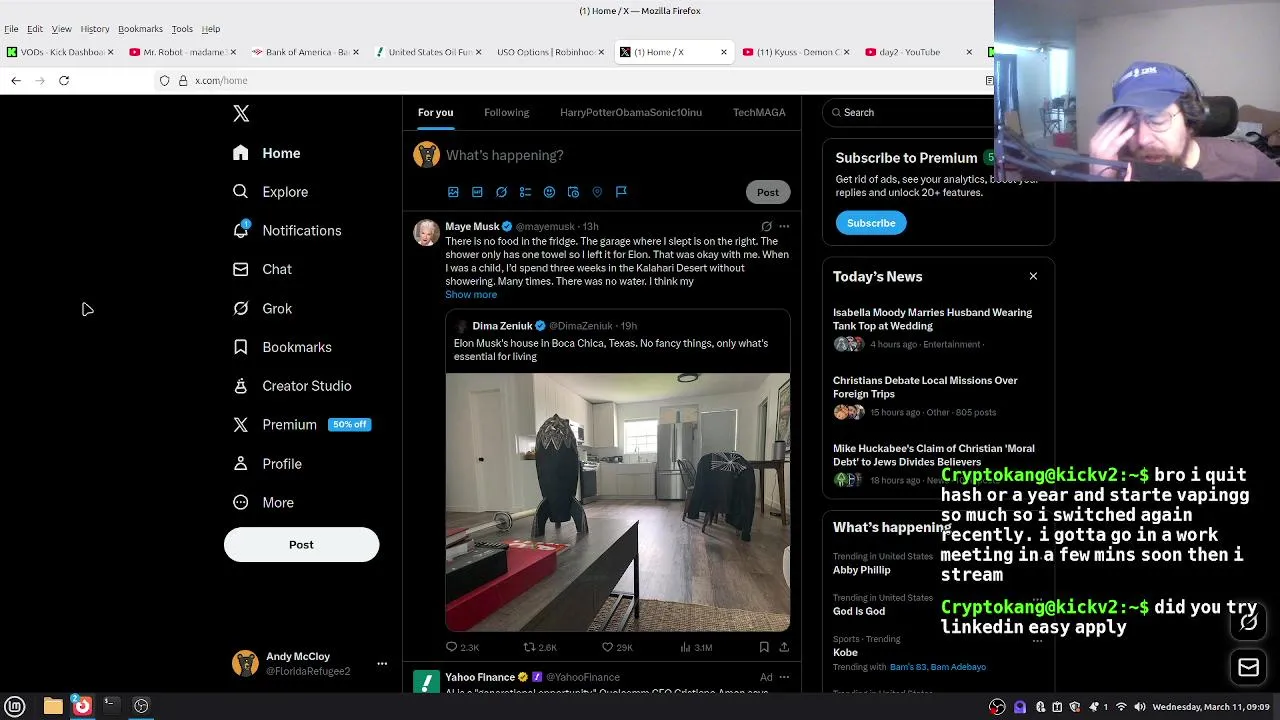The height and width of the screenshot is (720, 1280).
Task: Open Chat messages
Action: click(262, 269)
